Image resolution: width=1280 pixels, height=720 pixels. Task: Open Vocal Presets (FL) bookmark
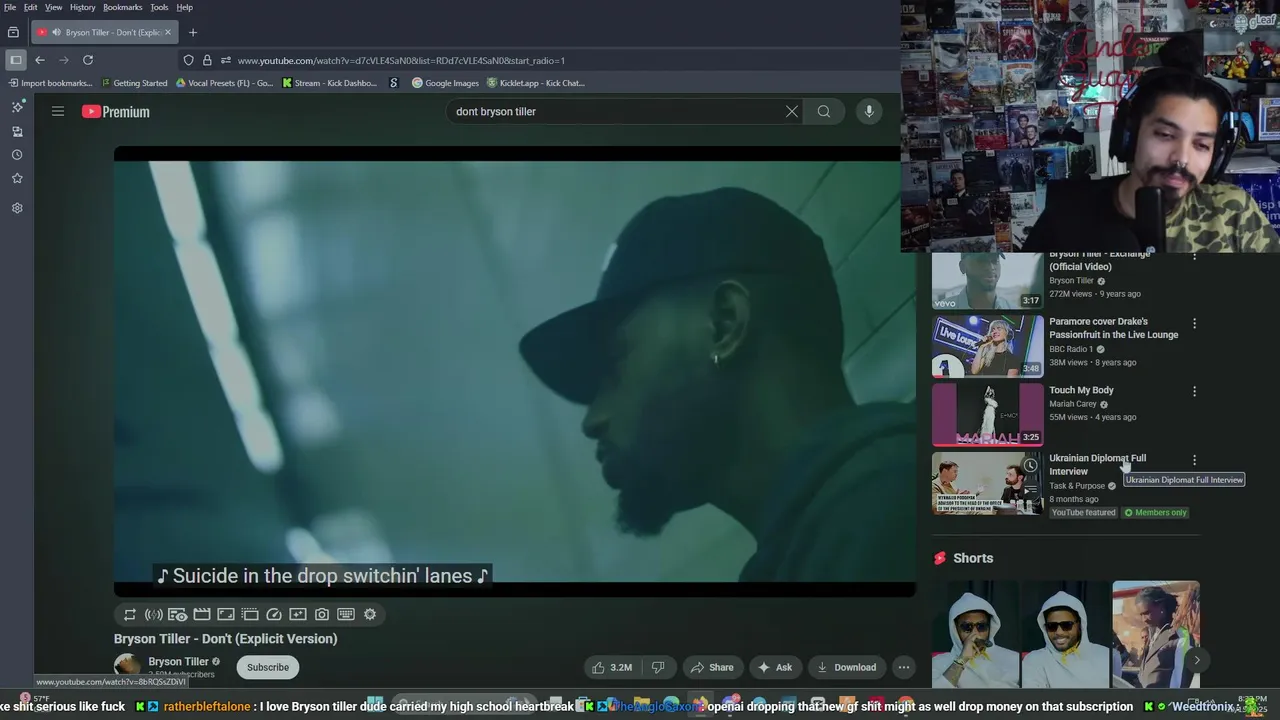pyautogui.click(x=224, y=83)
